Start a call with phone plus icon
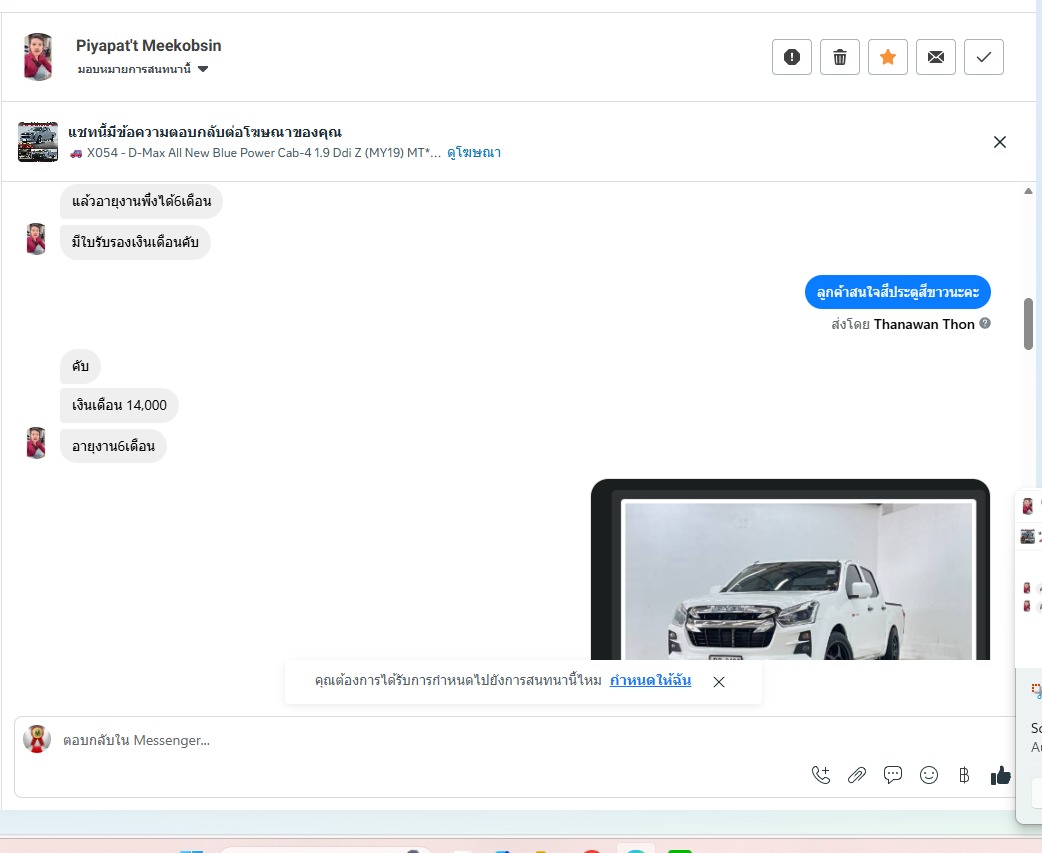 pos(821,775)
